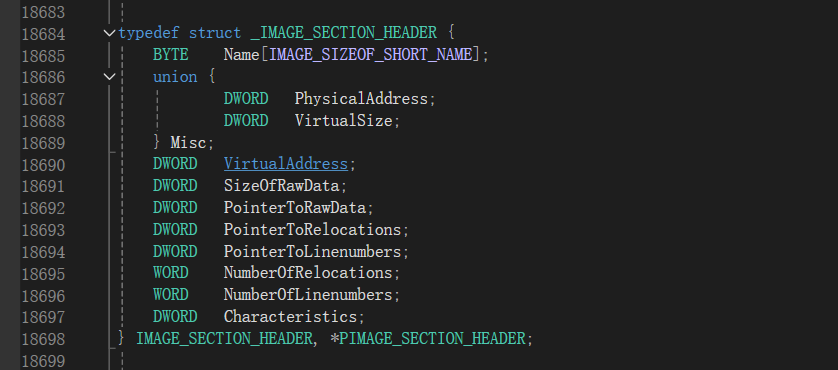Click the BYTE type on the Name line
838x370 pixels.
[170, 55]
